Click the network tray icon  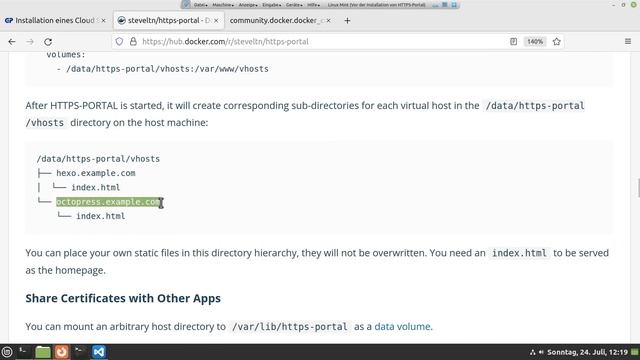coord(533,352)
